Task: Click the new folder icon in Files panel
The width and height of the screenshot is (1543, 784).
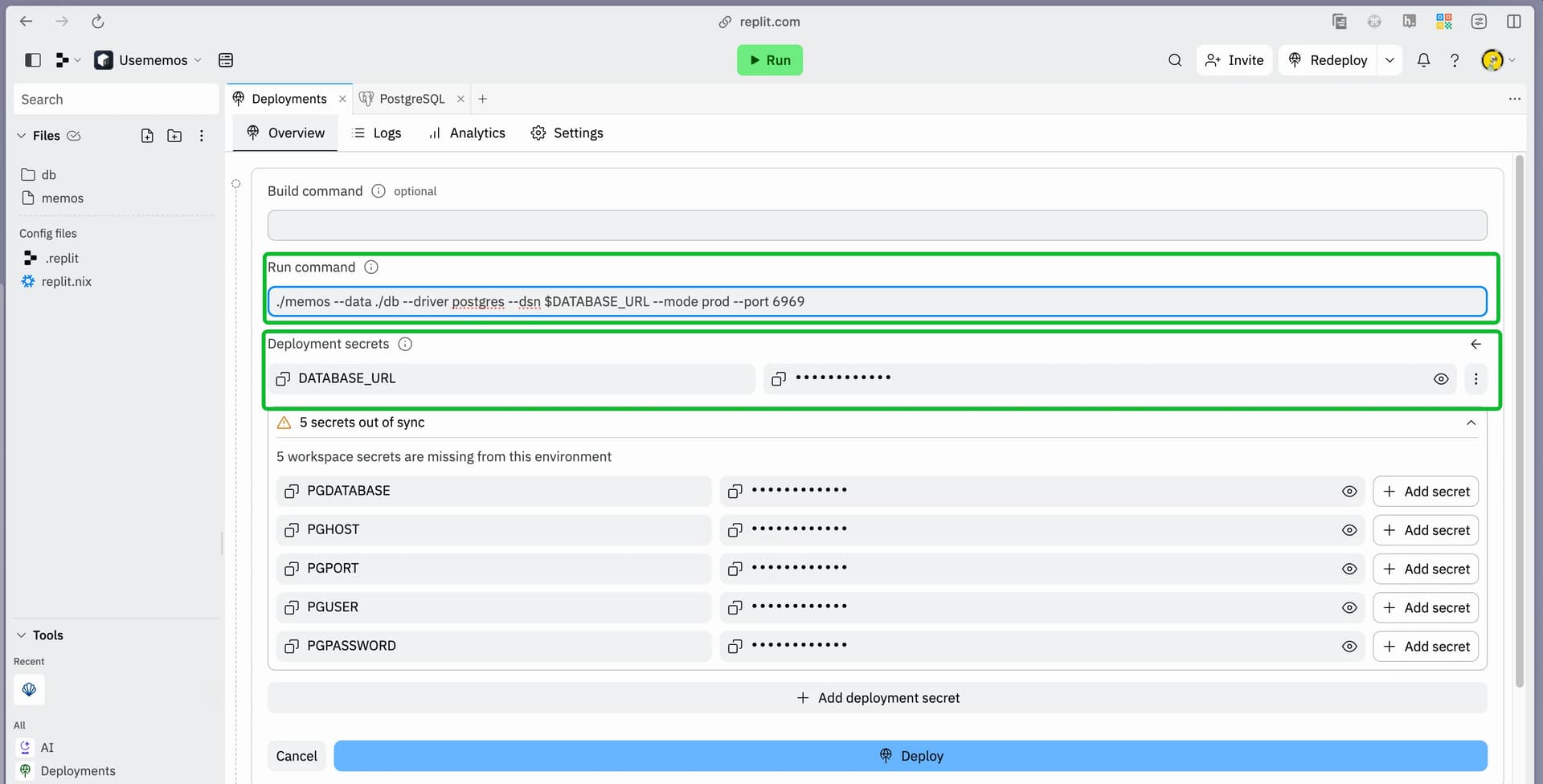Action: point(174,136)
